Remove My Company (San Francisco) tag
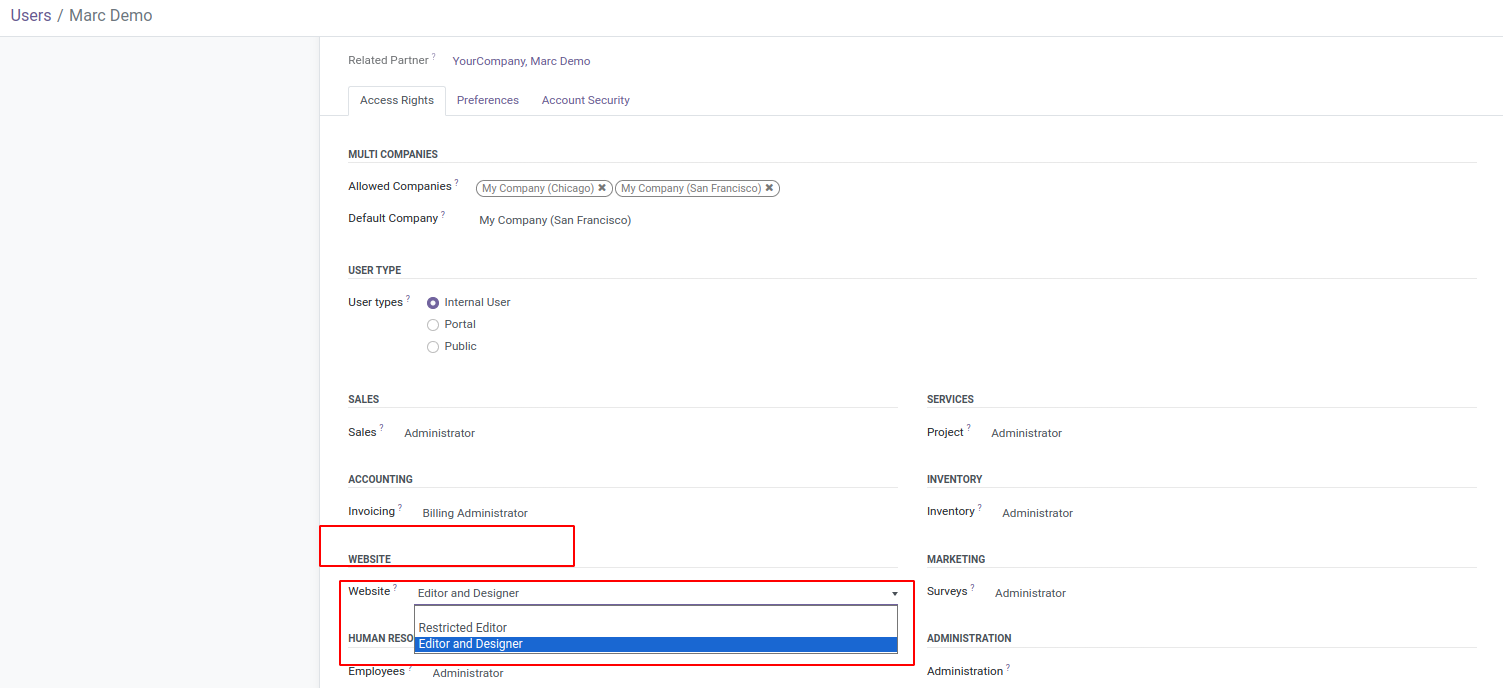The width and height of the screenshot is (1503, 688). pos(769,188)
